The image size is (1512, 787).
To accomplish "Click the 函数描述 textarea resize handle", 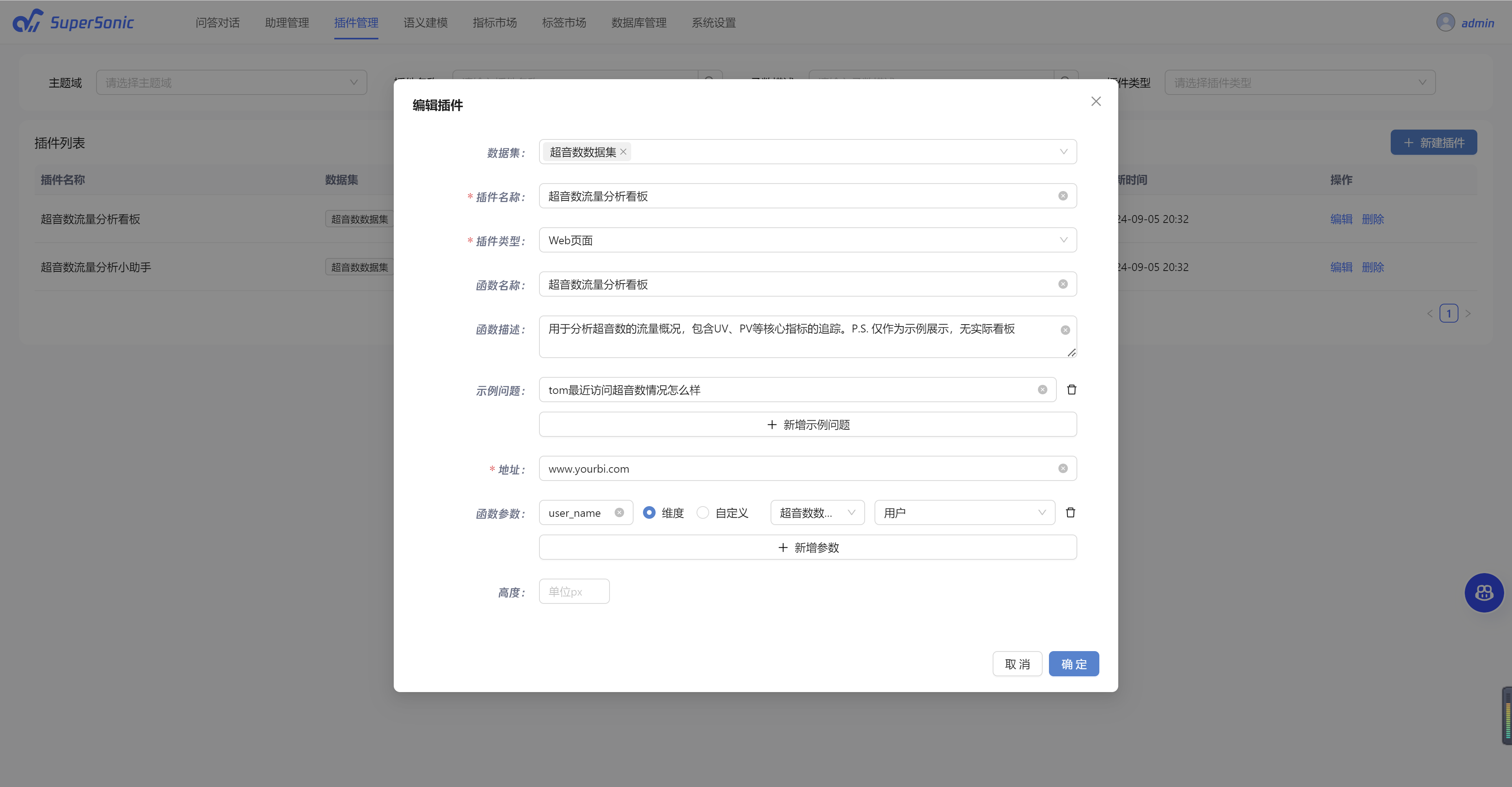I will click(1071, 353).
